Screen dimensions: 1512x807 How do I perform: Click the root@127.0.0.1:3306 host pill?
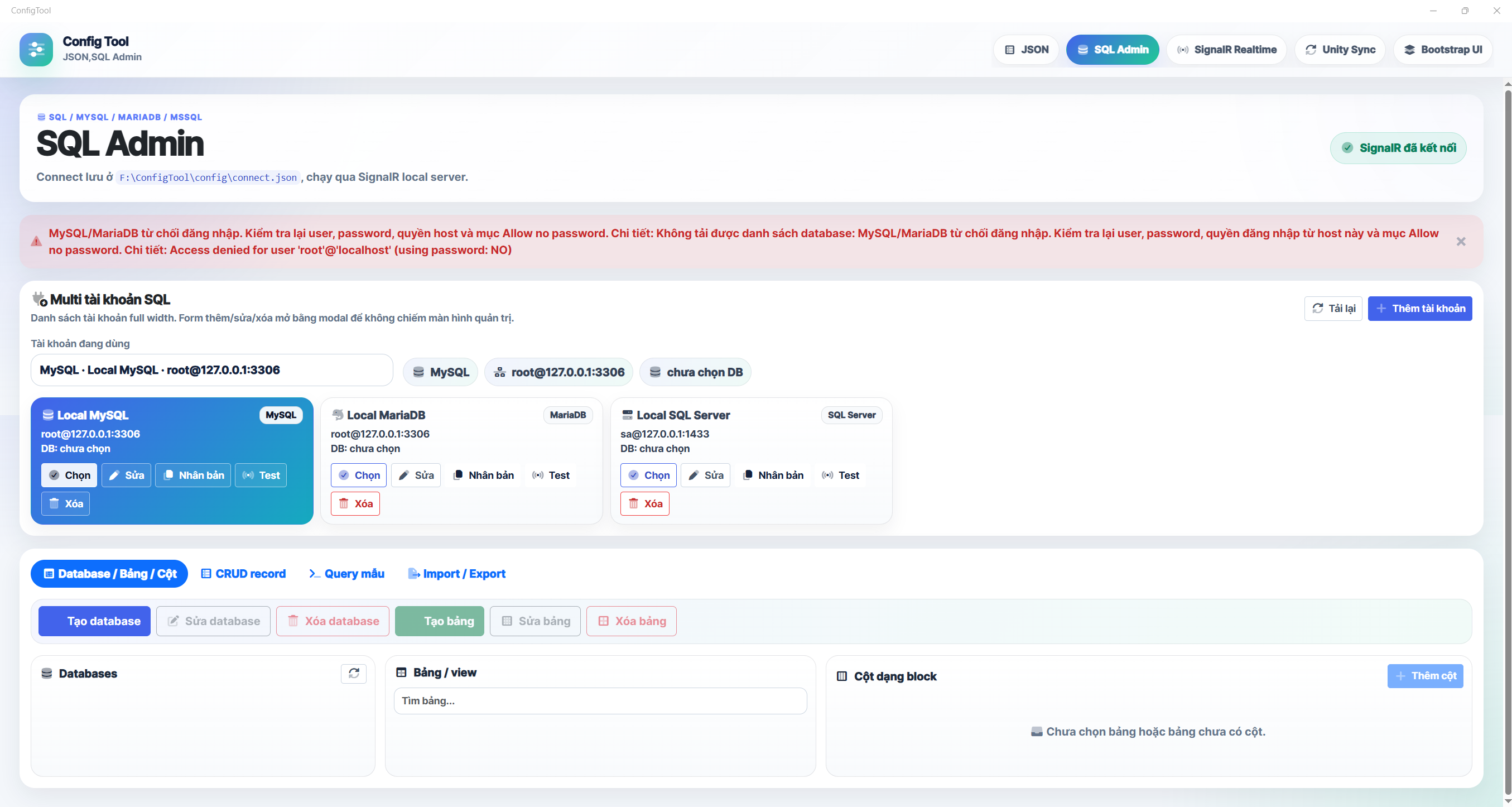click(x=559, y=372)
